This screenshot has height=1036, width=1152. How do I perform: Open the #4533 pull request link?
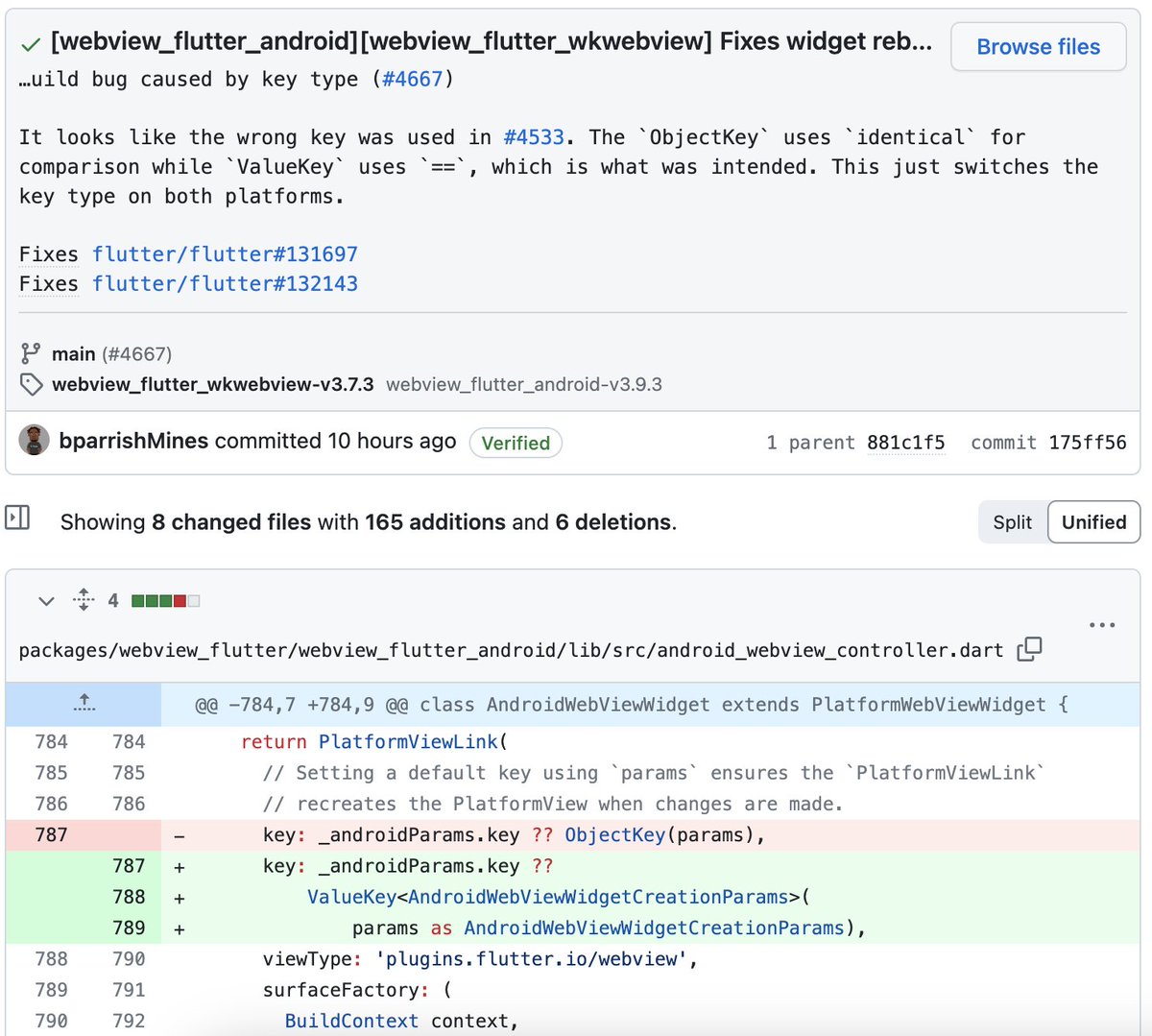(534, 137)
